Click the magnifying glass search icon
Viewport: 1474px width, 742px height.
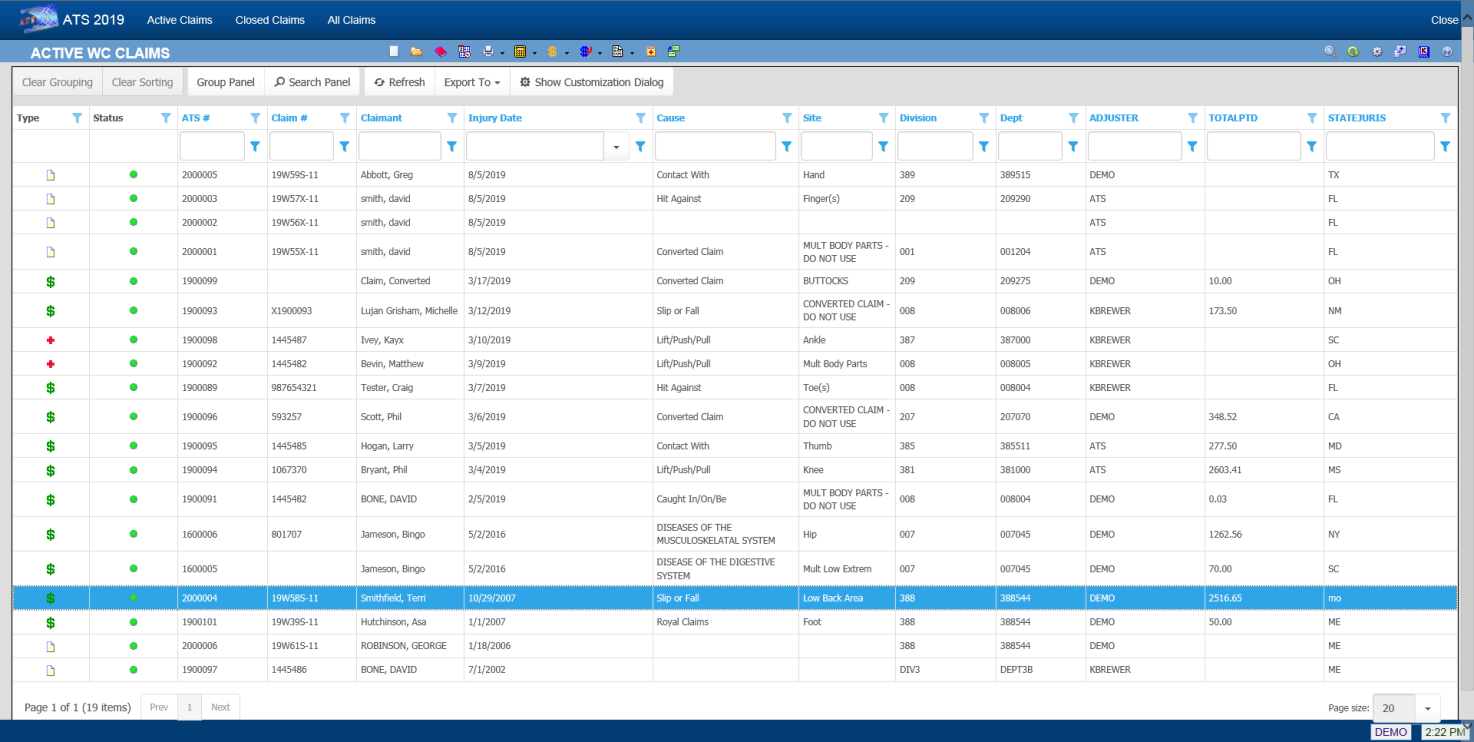(x=1330, y=51)
